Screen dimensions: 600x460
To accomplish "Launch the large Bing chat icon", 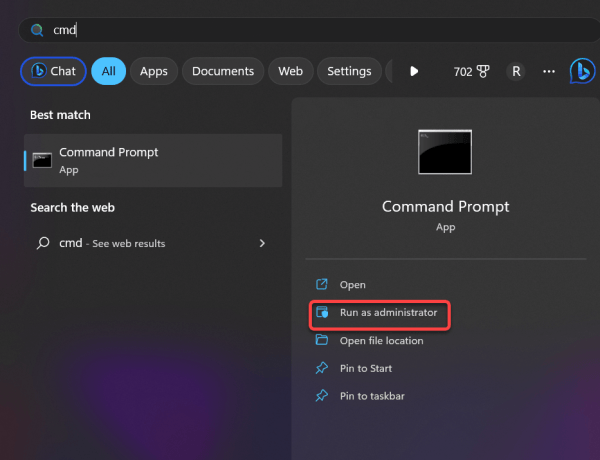I will coord(582,71).
